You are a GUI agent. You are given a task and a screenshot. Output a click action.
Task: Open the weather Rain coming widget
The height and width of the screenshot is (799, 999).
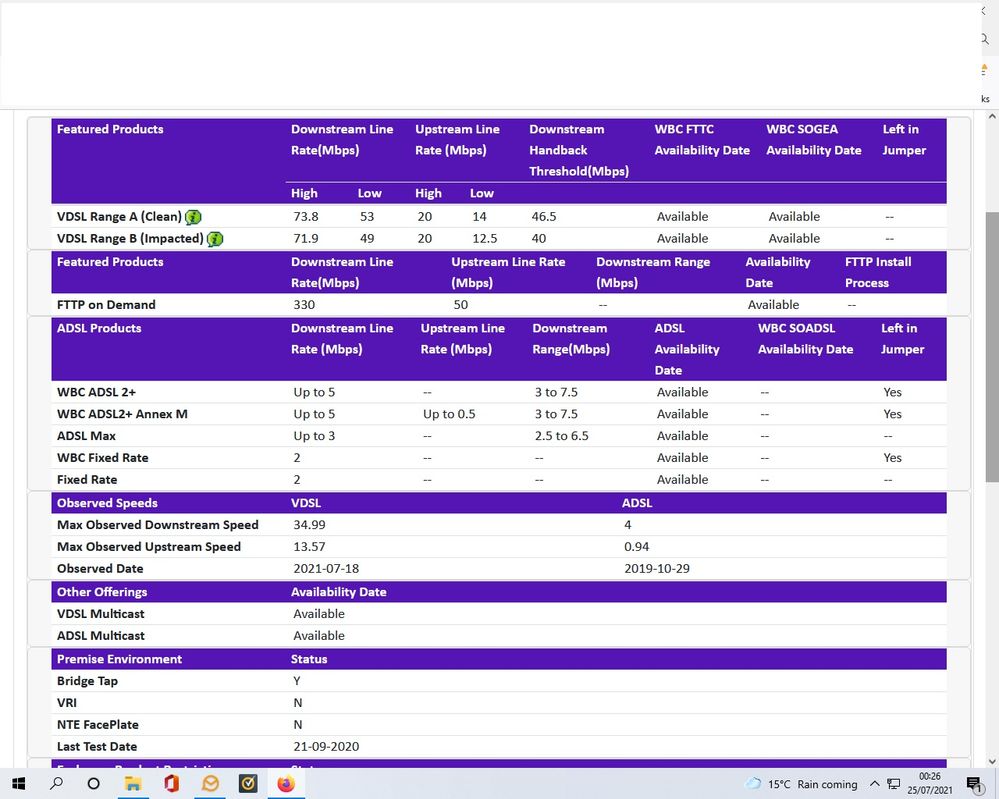(x=802, y=784)
